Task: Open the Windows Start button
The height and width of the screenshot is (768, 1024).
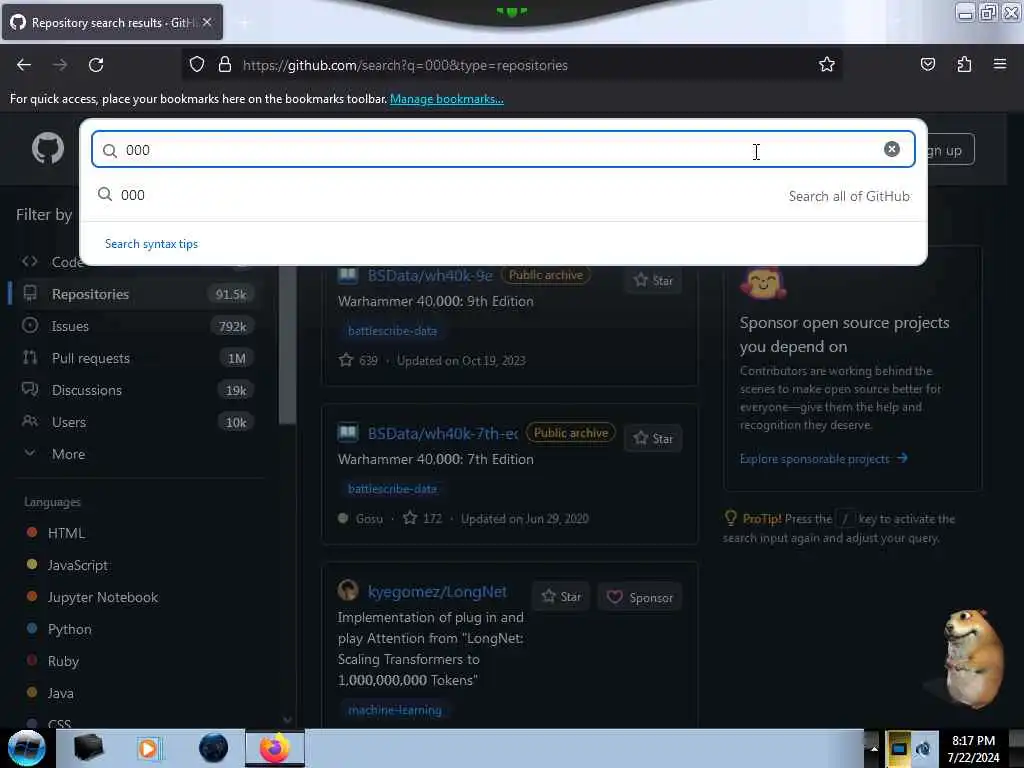Action: (26, 748)
